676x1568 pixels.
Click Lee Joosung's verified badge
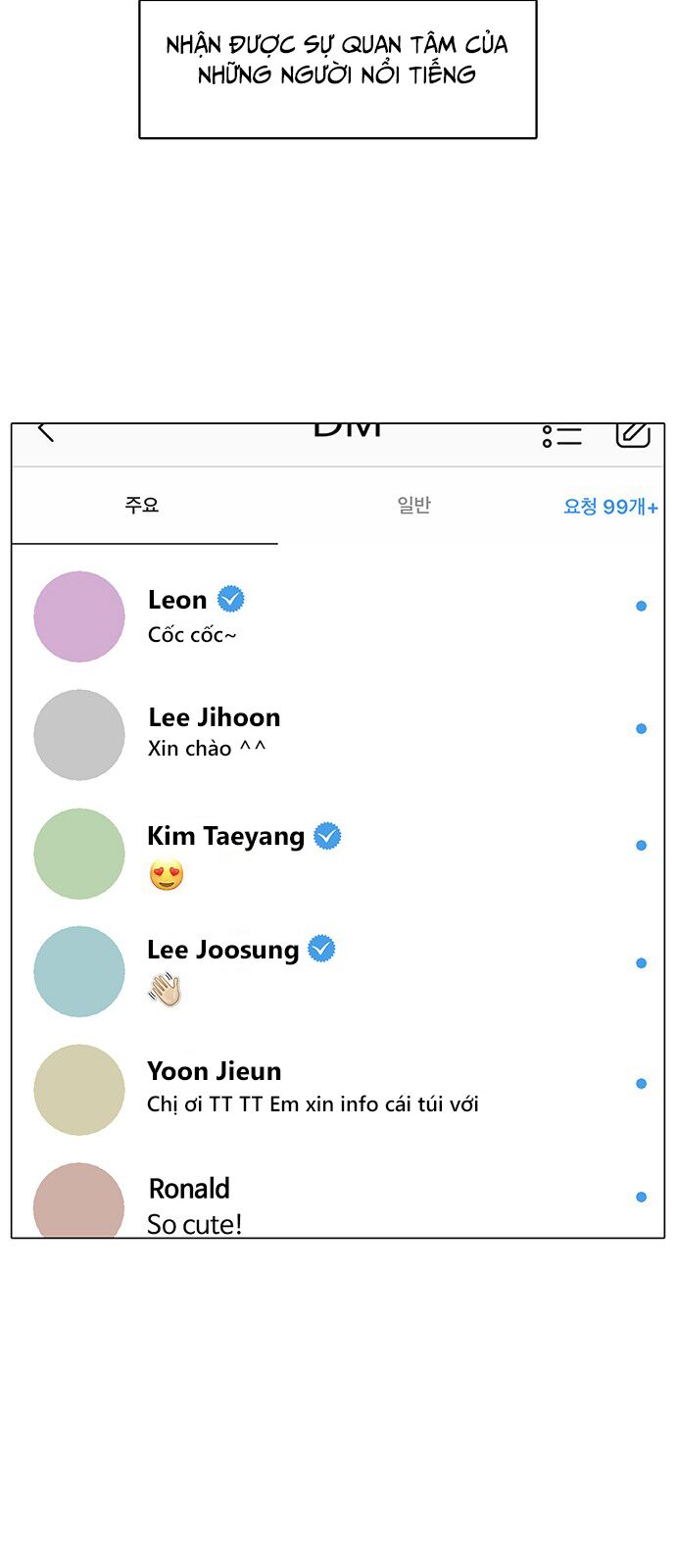click(321, 949)
